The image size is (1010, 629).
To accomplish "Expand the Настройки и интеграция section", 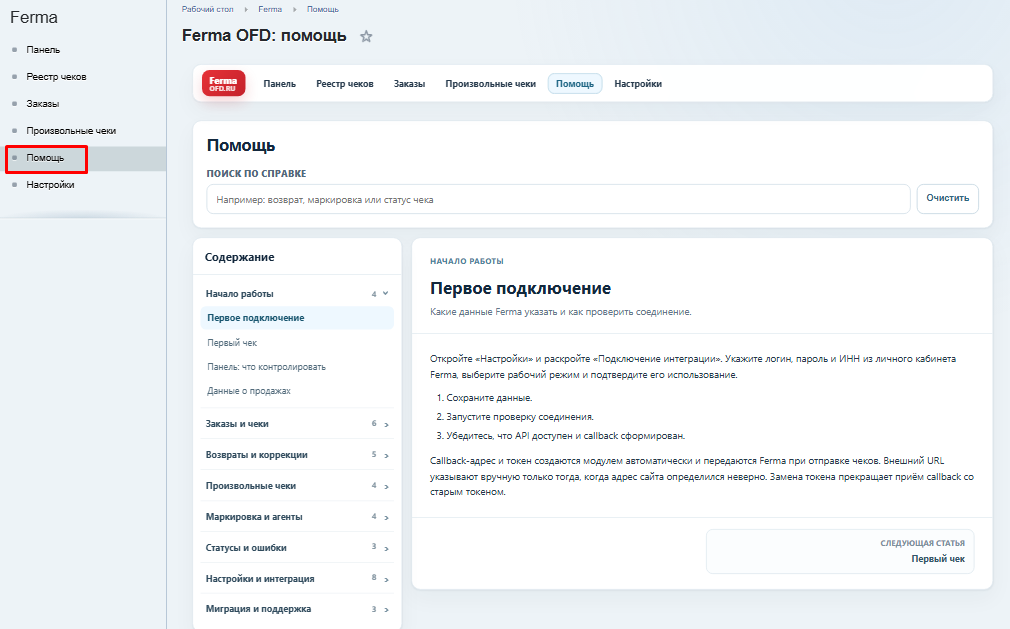I will (x=297, y=578).
